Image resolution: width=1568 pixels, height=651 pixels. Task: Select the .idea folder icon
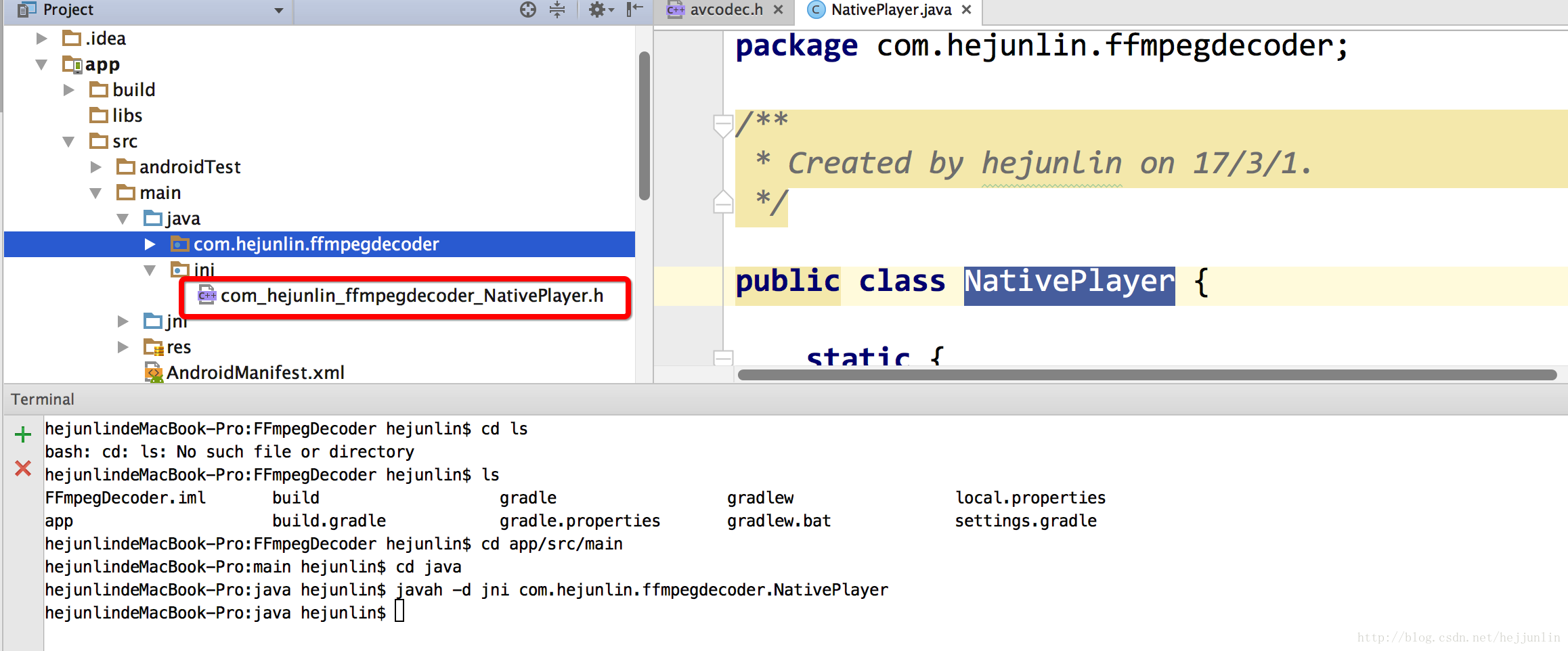point(72,38)
